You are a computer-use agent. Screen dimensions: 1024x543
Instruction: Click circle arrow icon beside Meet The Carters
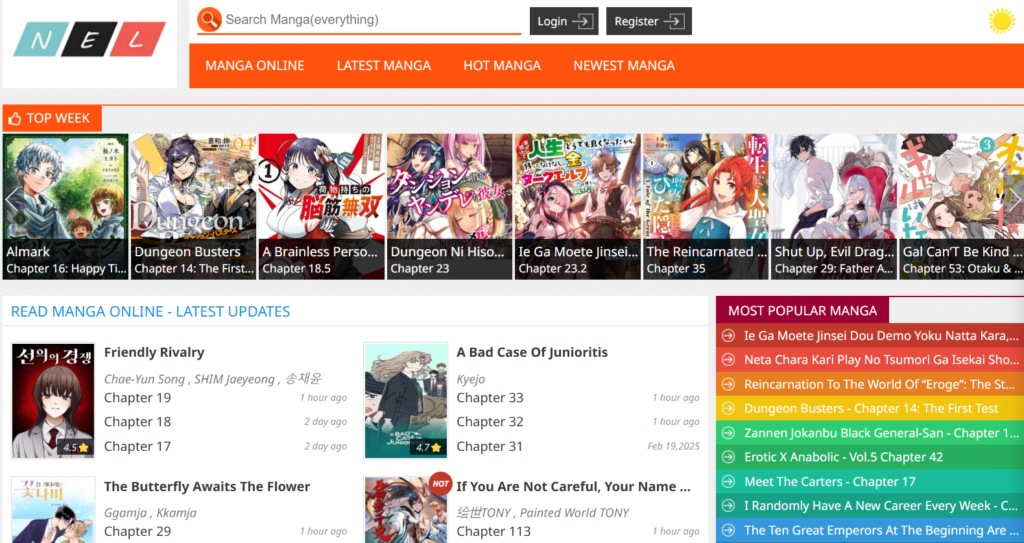[728, 482]
